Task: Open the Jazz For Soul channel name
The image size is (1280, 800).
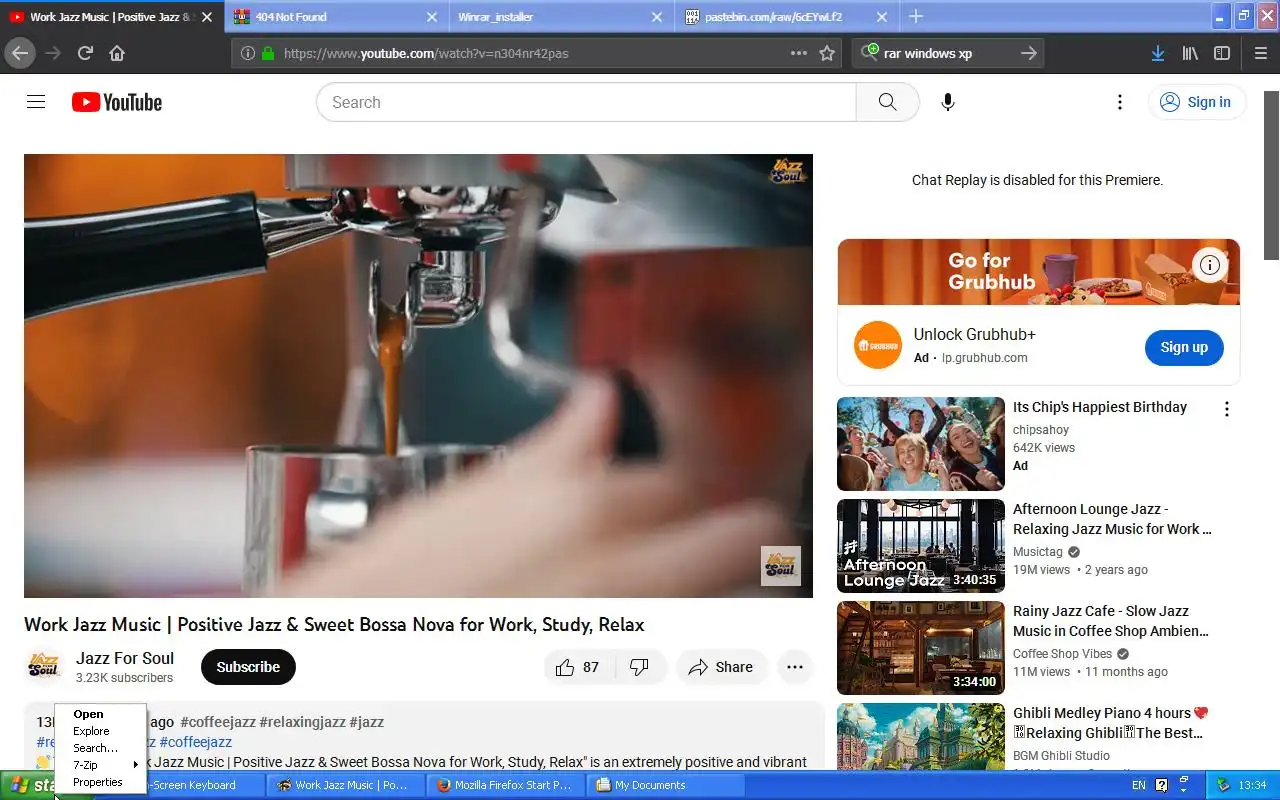Action: coord(125,658)
